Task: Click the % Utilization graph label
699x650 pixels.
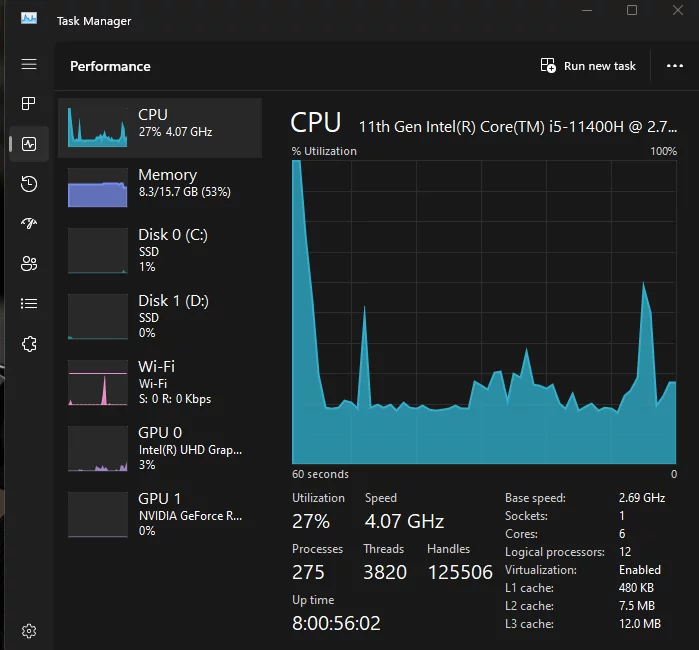Action: pyautogui.click(x=324, y=152)
